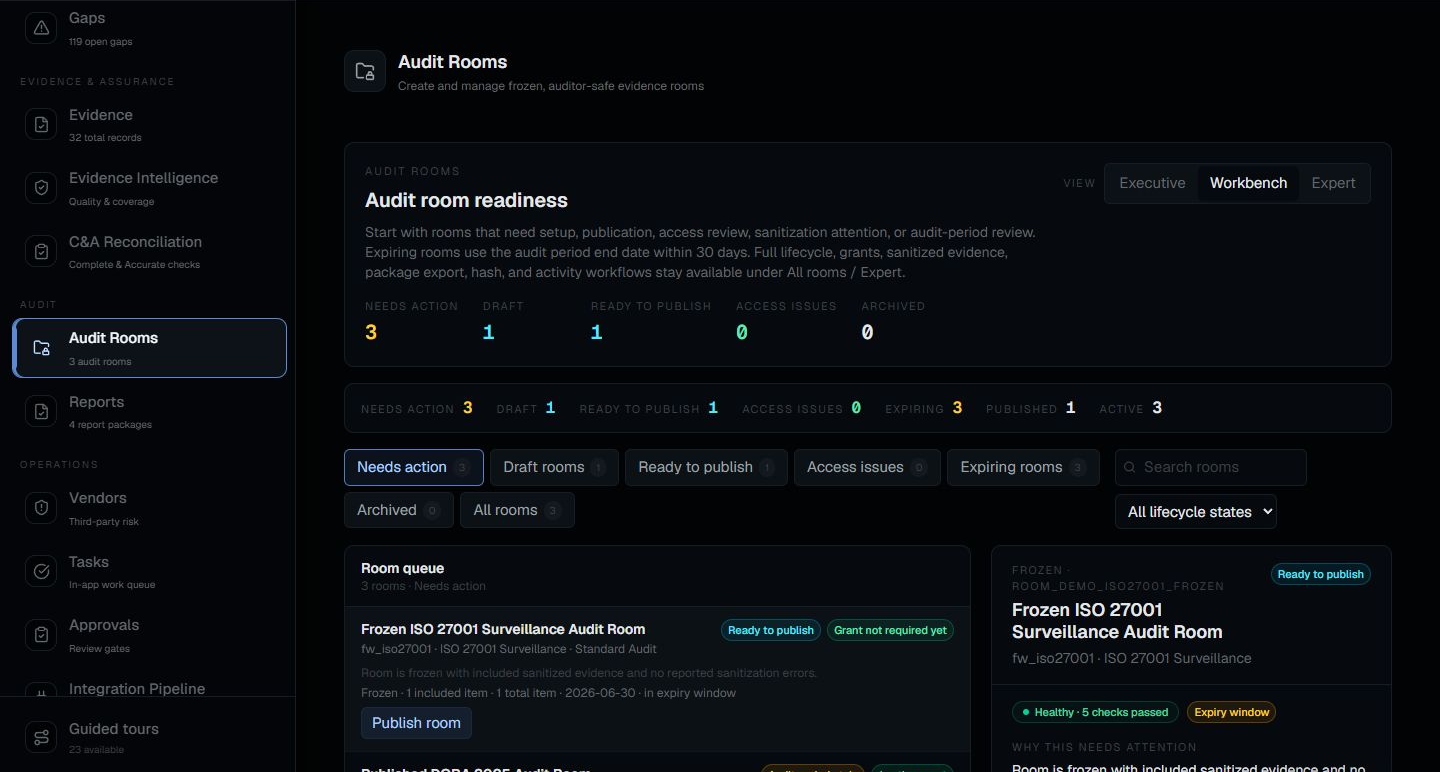1440x772 pixels.
Task: Open the Reports section
Action: (x=150, y=412)
